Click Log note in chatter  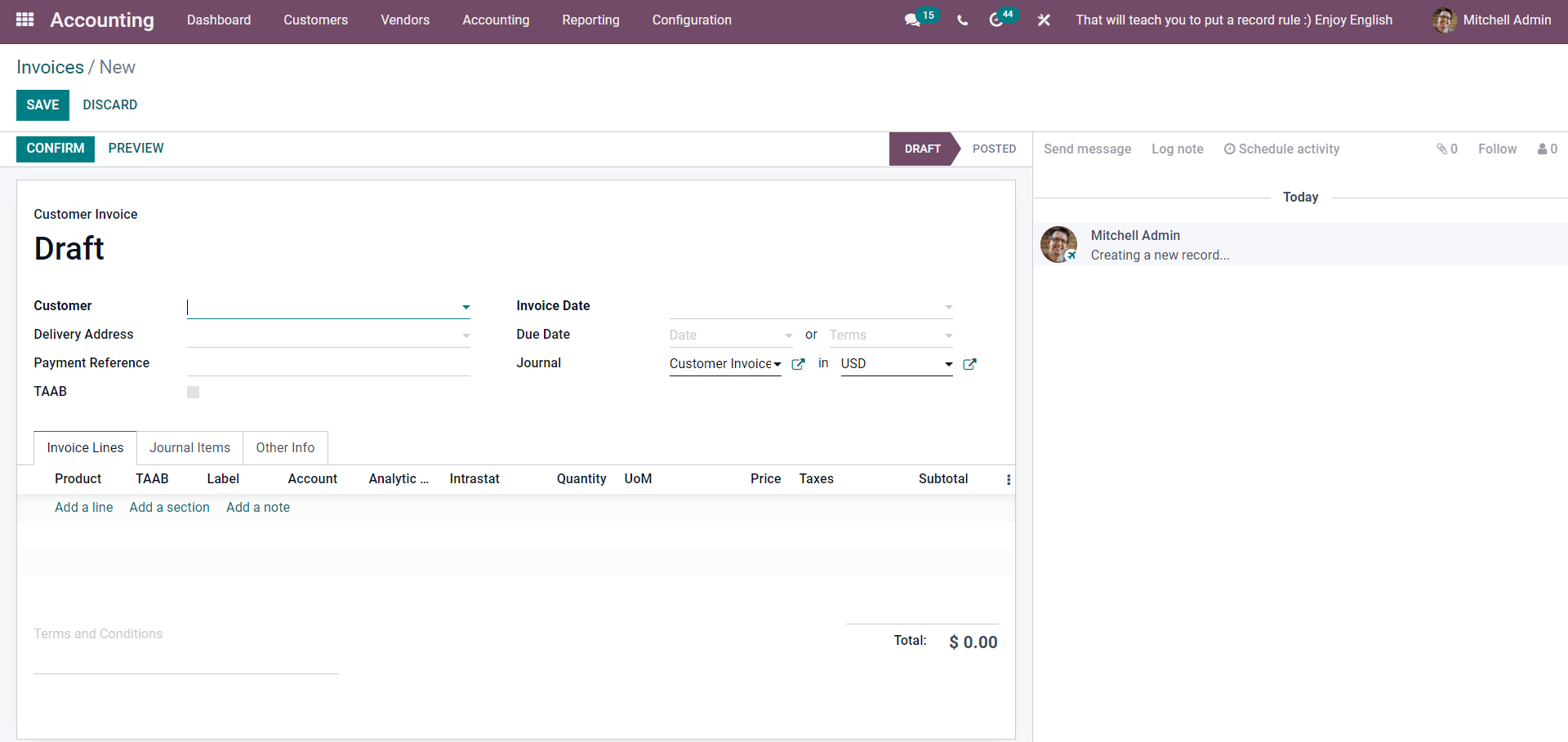[x=1177, y=149]
